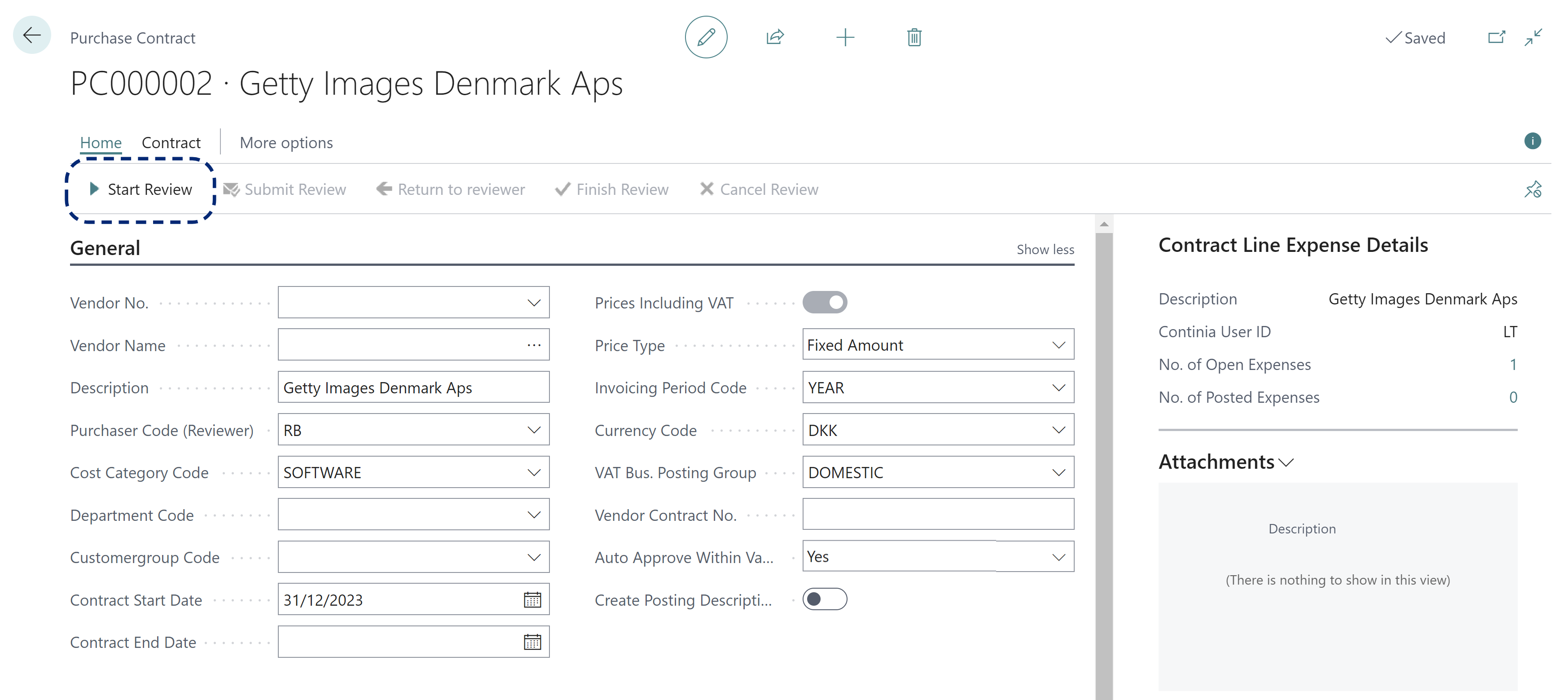Create new record with plus icon
This screenshot has width=1568, height=700.
point(845,37)
